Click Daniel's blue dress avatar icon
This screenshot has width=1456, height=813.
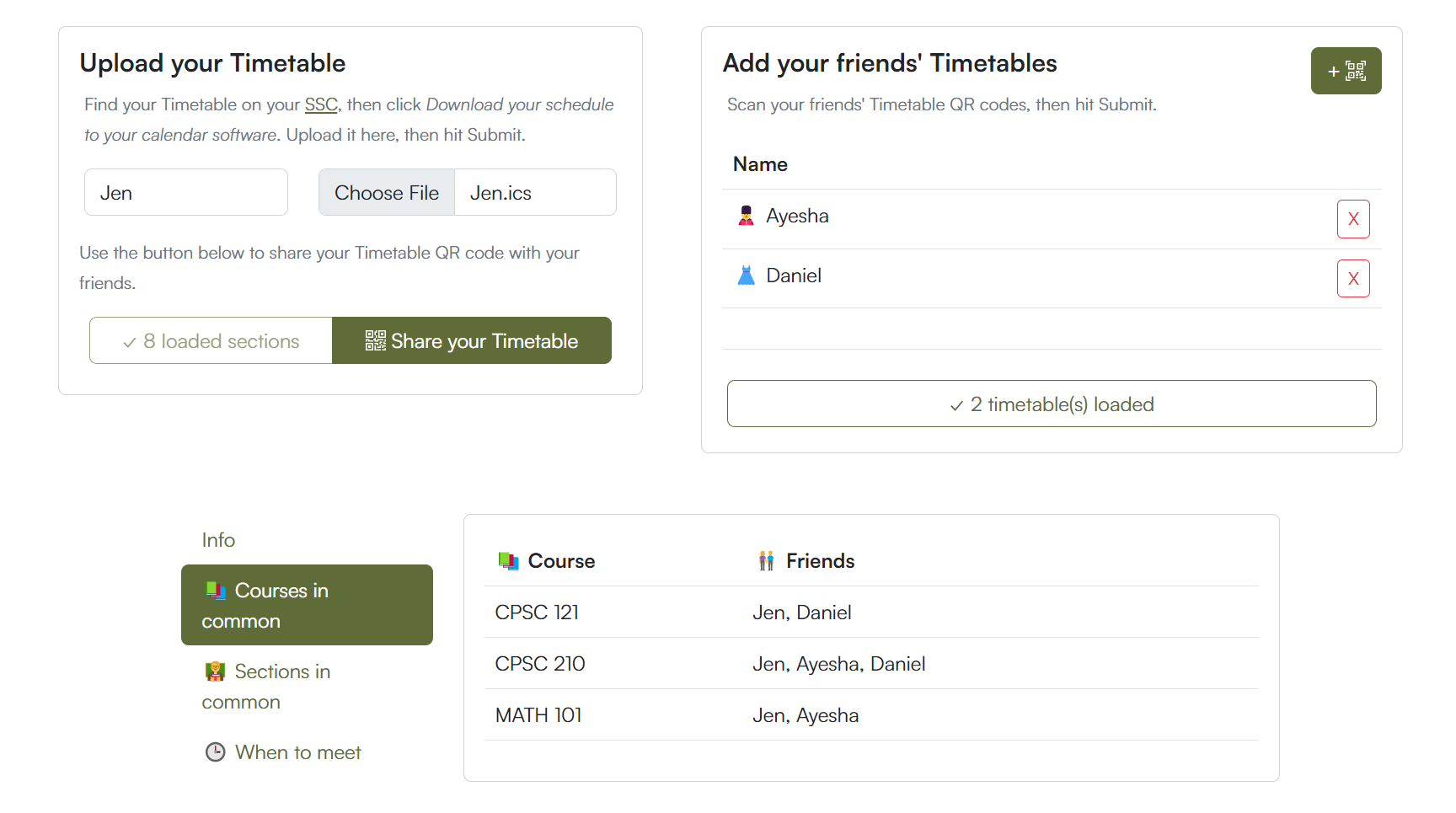(746, 276)
